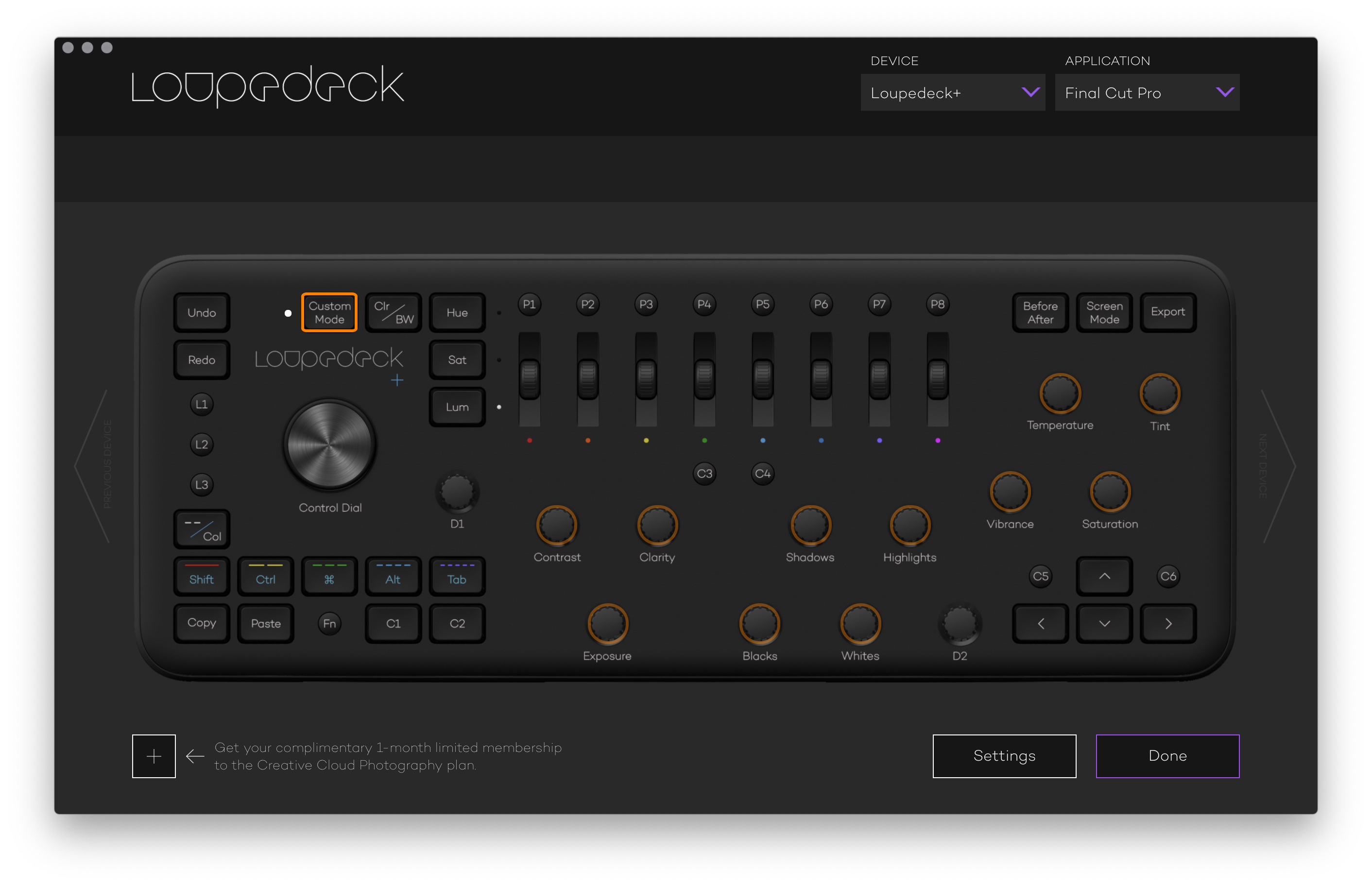Screen dimensions: 1372x886
Task: Select the Command key button
Action: [x=329, y=577]
